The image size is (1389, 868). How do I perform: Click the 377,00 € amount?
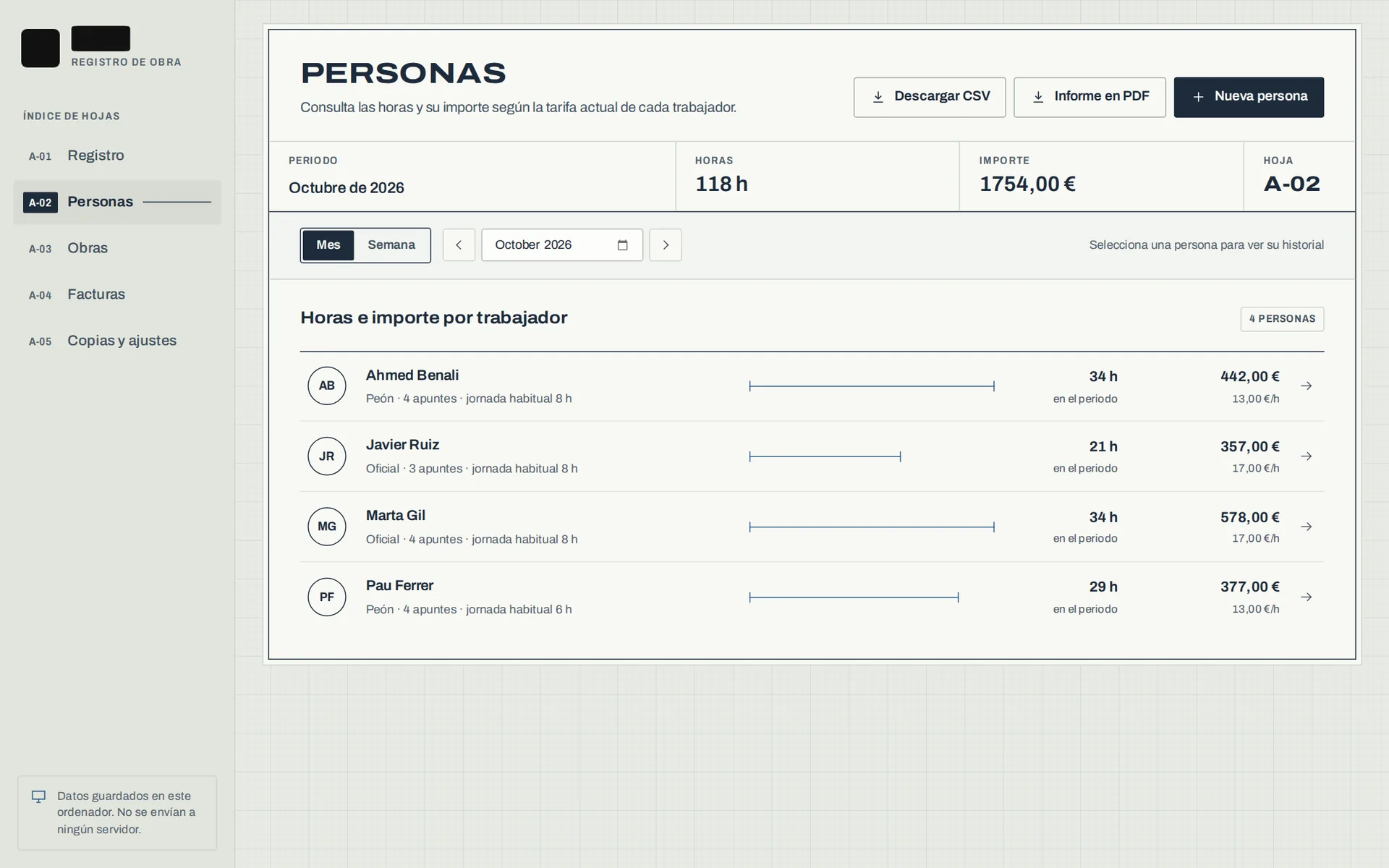tap(1250, 587)
